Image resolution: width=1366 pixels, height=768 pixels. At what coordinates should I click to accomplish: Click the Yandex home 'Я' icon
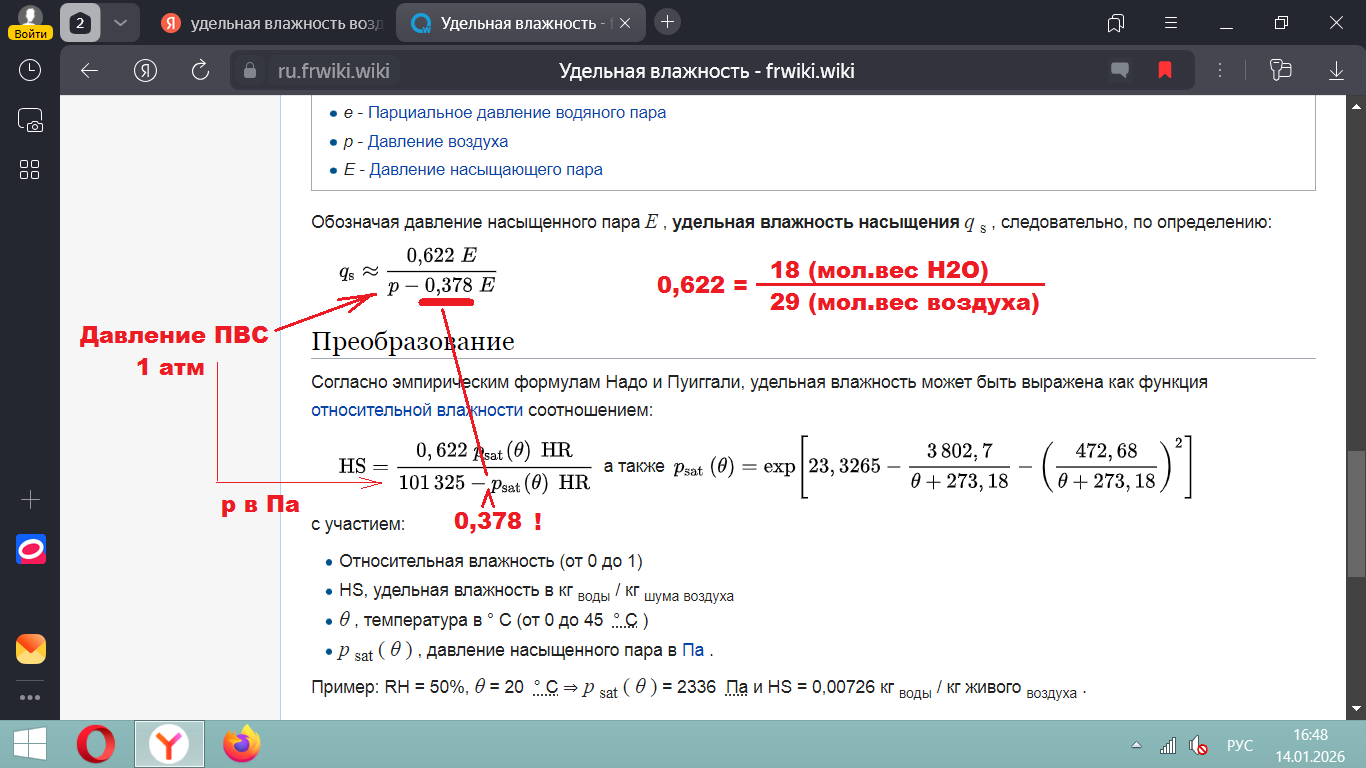tap(146, 71)
